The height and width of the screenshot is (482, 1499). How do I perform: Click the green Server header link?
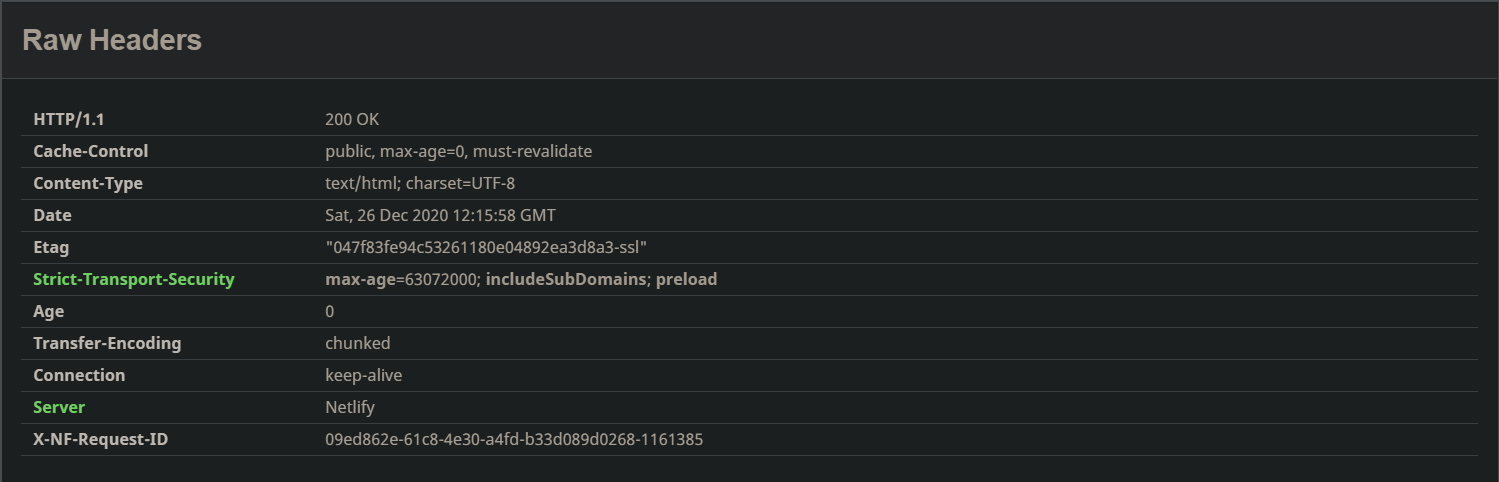[59, 408]
